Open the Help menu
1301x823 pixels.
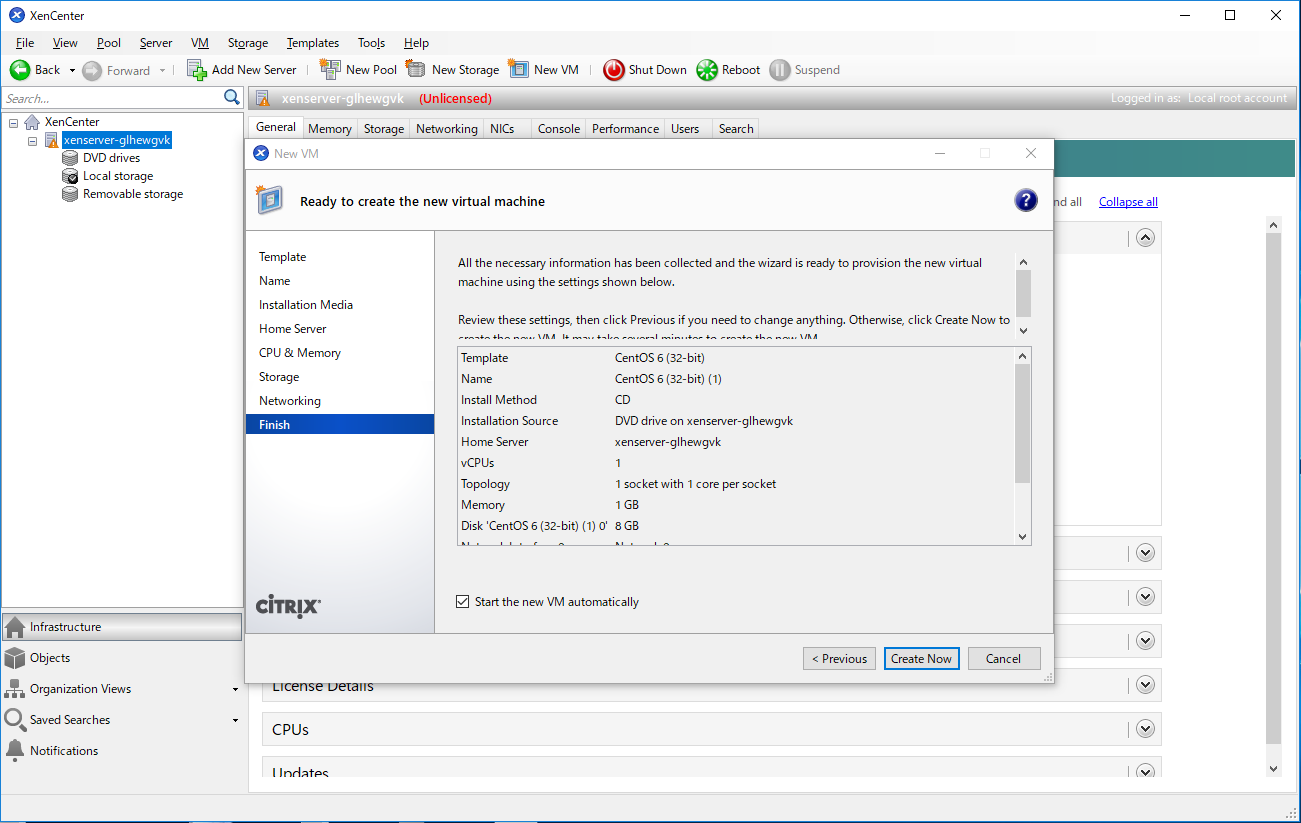pyautogui.click(x=416, y=43)
